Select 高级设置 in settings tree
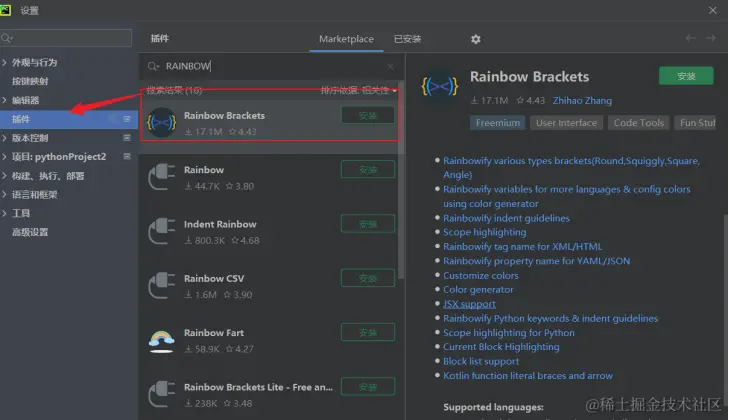This screenshot has height=420, width=729. pyautogui.click(x=30, y=232)
